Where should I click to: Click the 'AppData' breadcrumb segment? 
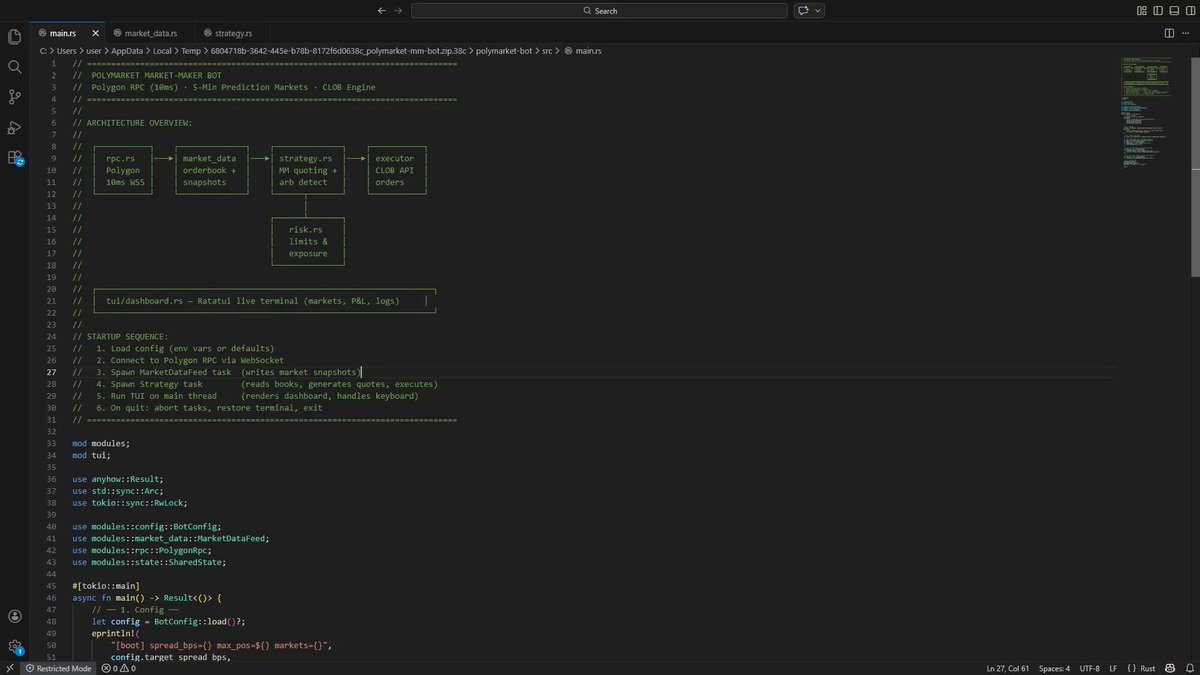tap(126, 50)
